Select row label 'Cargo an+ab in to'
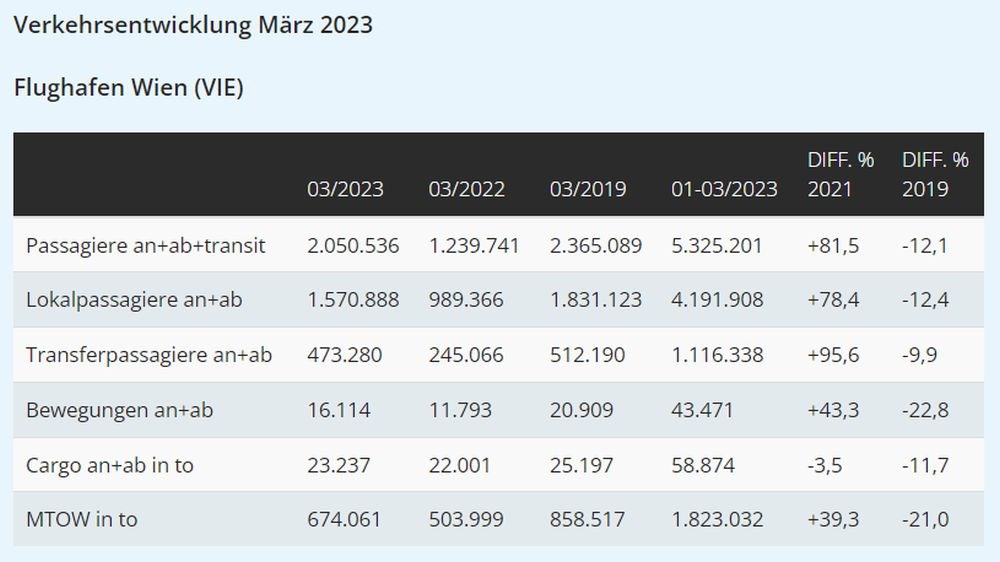Image resolution: width=1000 pixels, height=562 pixels. [x=110, y=465]
